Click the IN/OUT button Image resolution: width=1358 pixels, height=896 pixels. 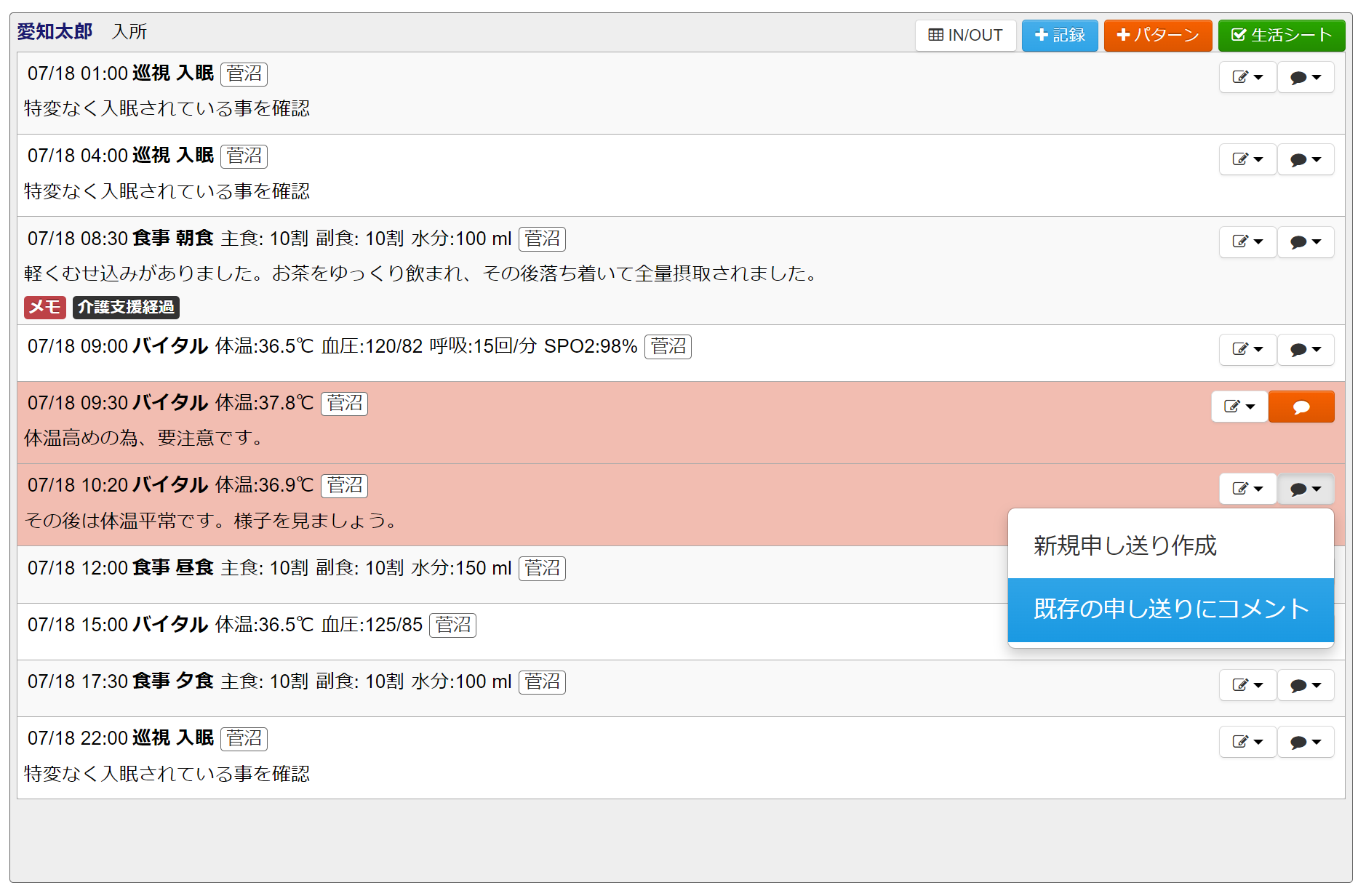965,35
